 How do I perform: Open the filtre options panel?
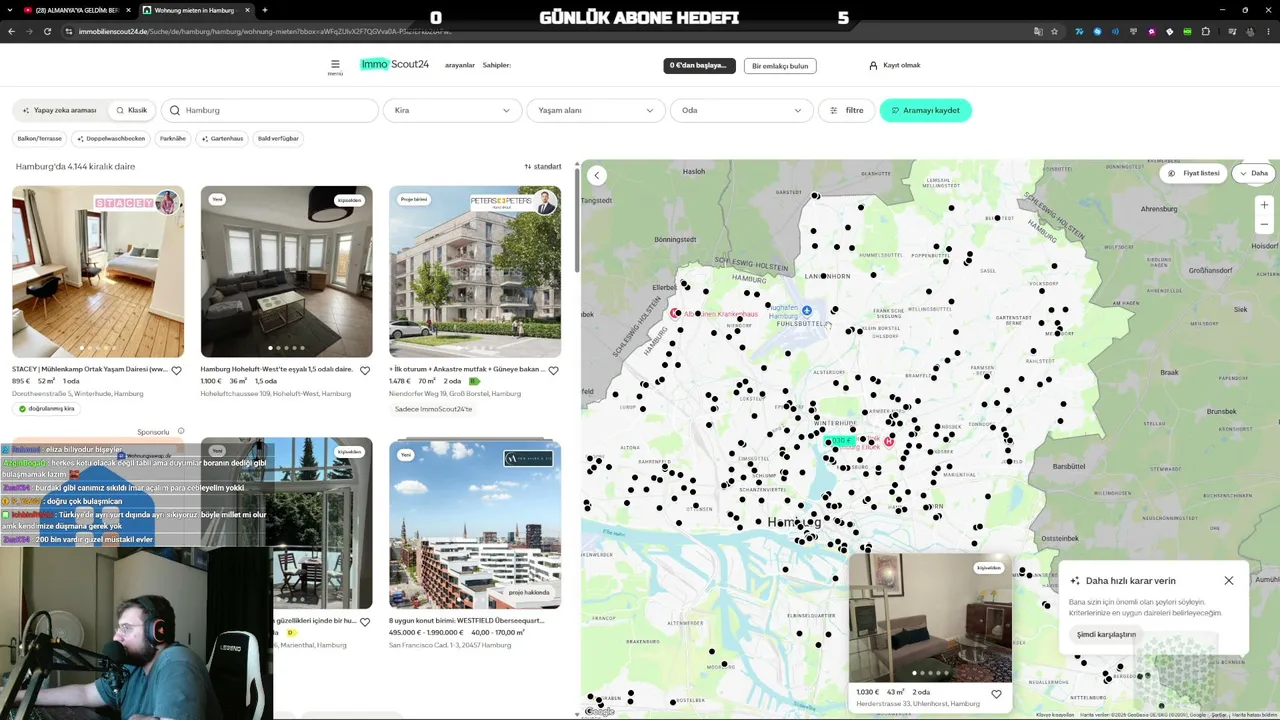point(847,110)
